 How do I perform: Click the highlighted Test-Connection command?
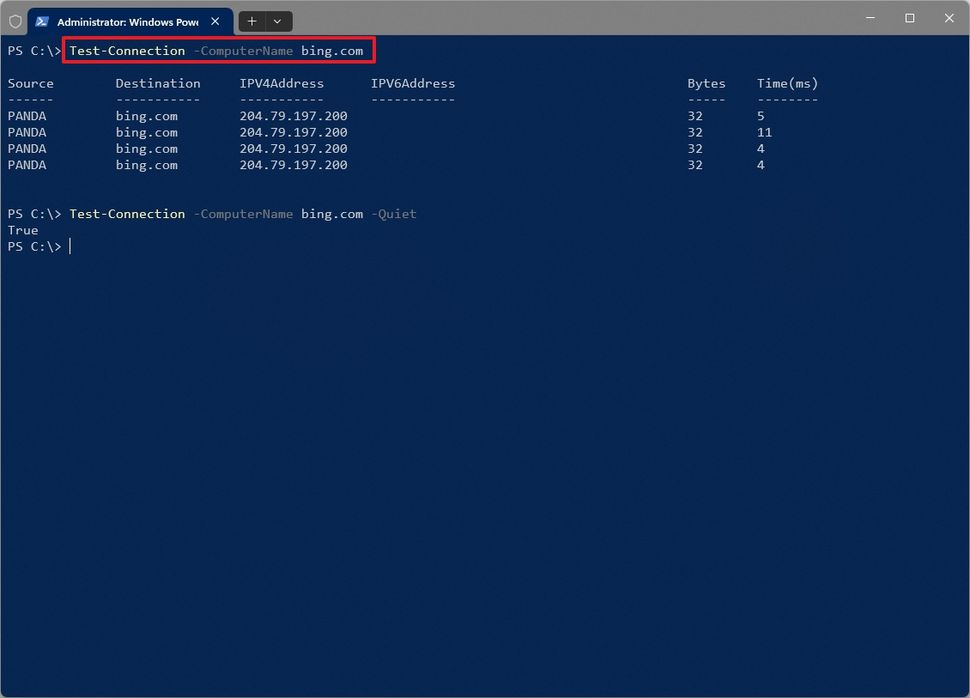coord(127,50)
